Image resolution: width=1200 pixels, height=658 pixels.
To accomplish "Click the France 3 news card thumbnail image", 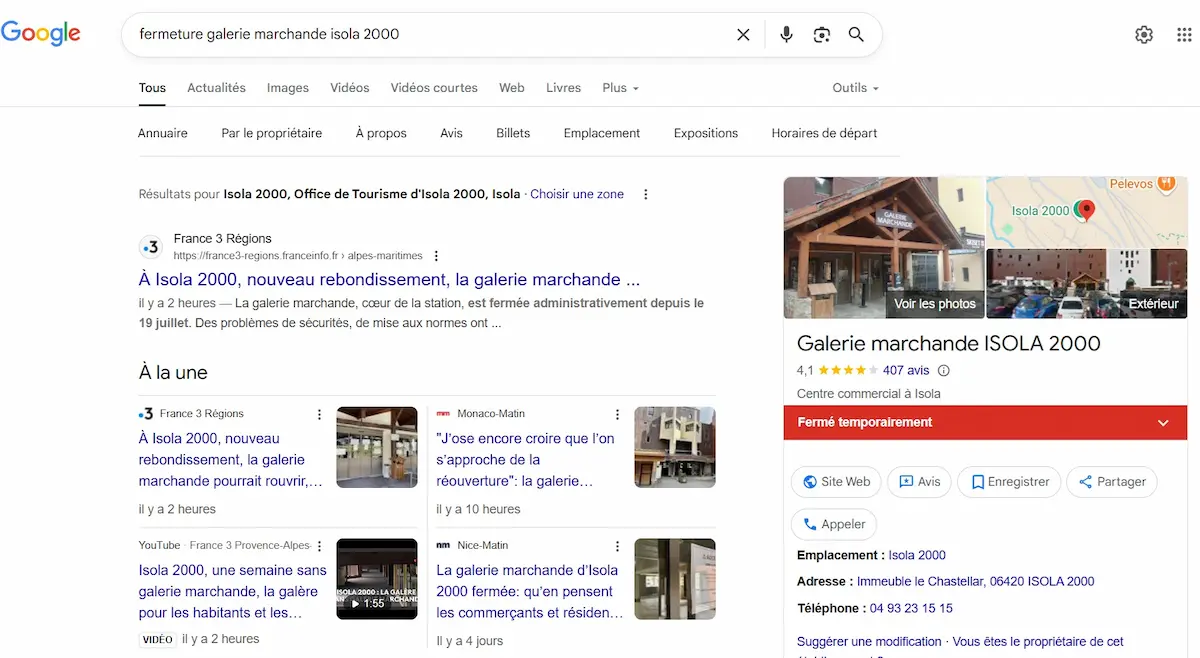I will coord(377,447).
